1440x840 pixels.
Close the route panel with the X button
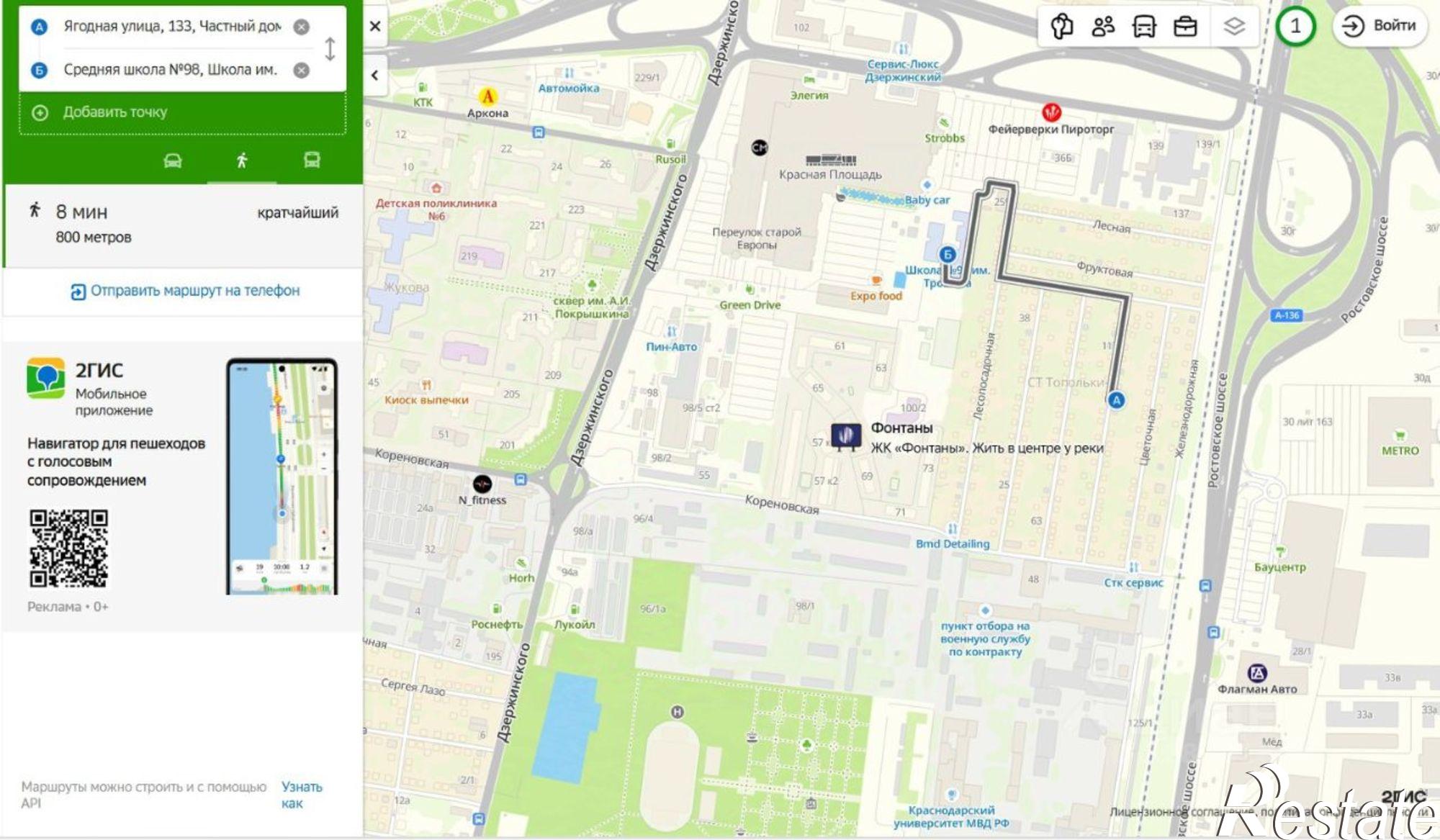point(375,27)
